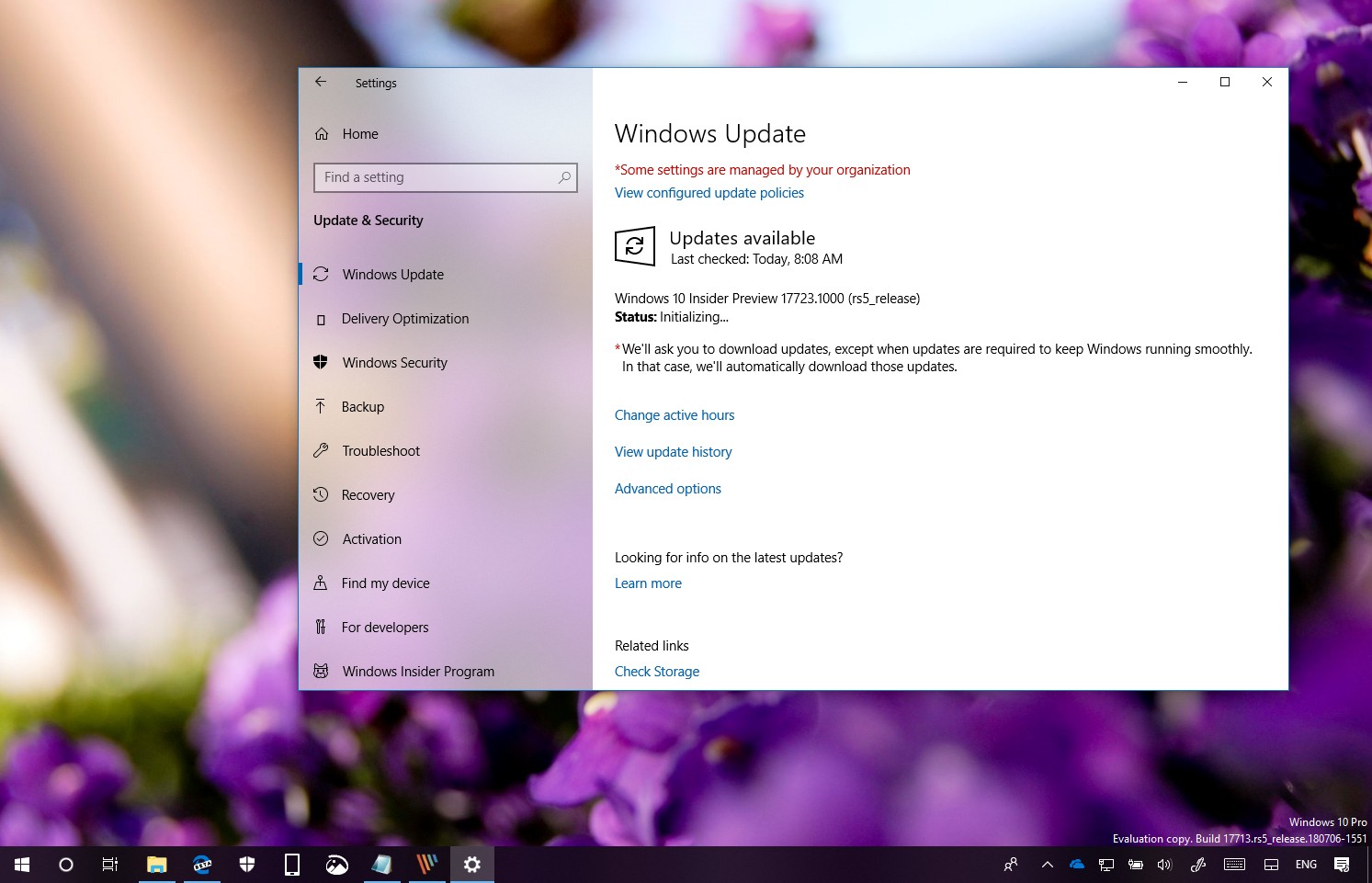Click the Windows Insider Program icon
1372x883 pixels.
(320, 671)
